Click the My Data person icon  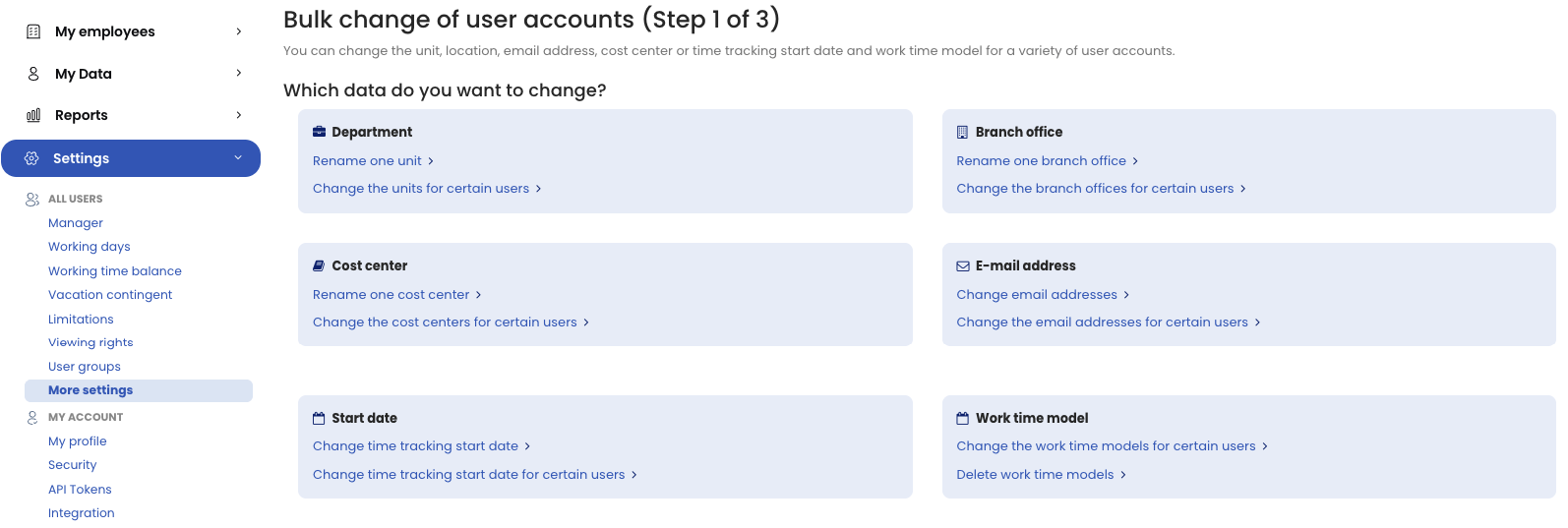pos(33,74)
